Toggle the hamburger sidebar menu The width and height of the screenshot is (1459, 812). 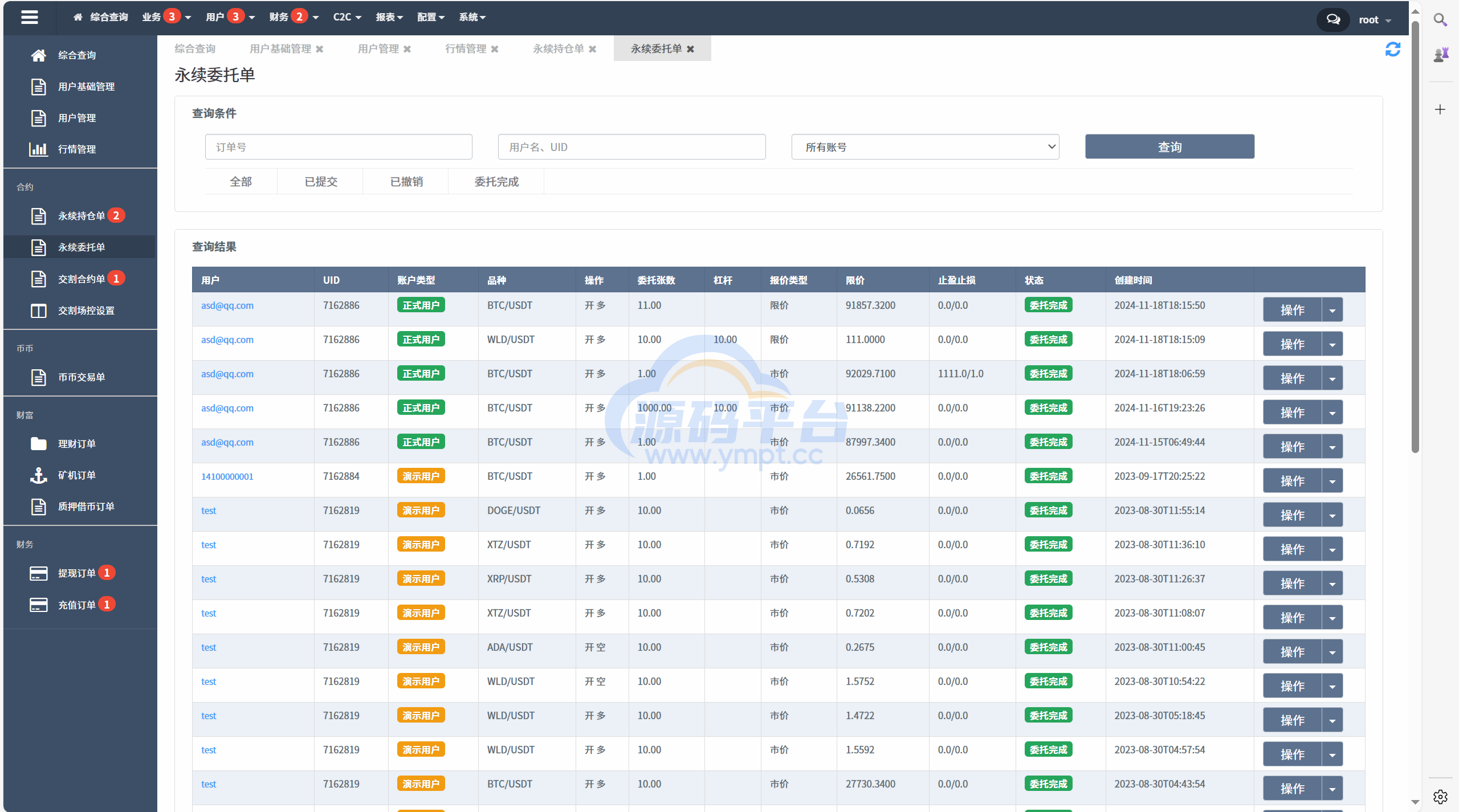tap(30, 17)
